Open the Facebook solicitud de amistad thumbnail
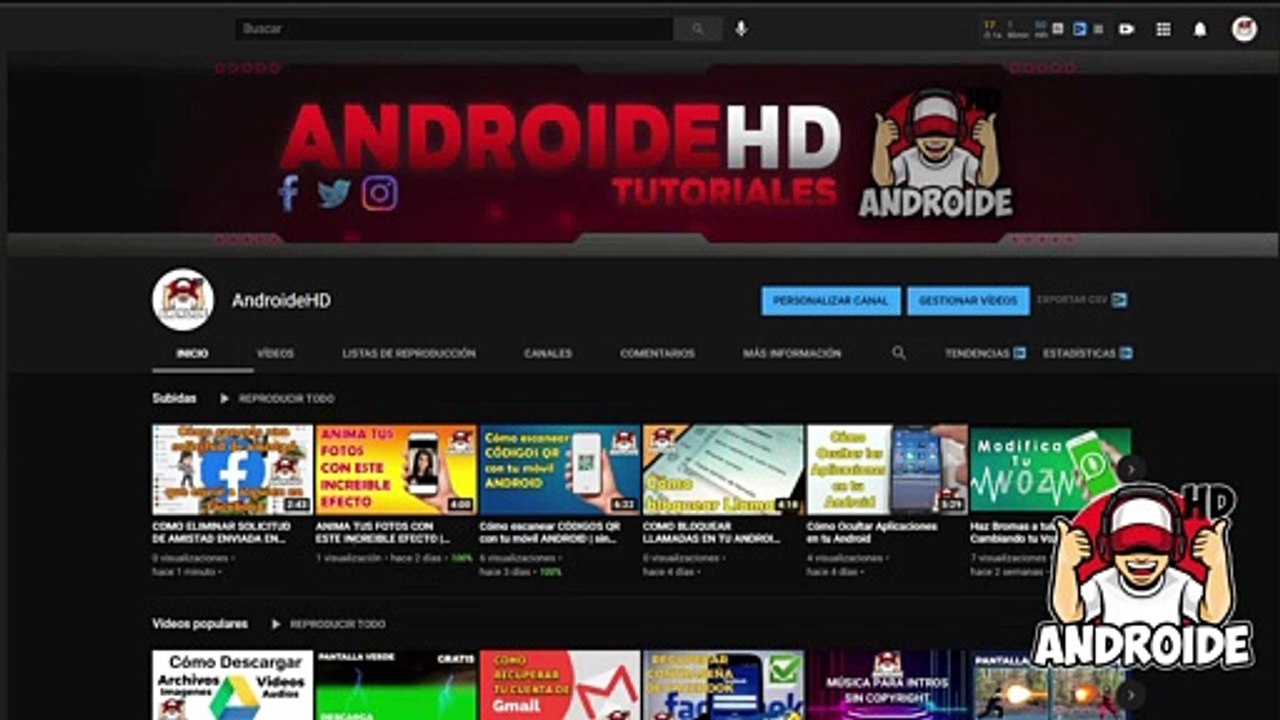Screen dimensions: 1280x720 point(232,470)
